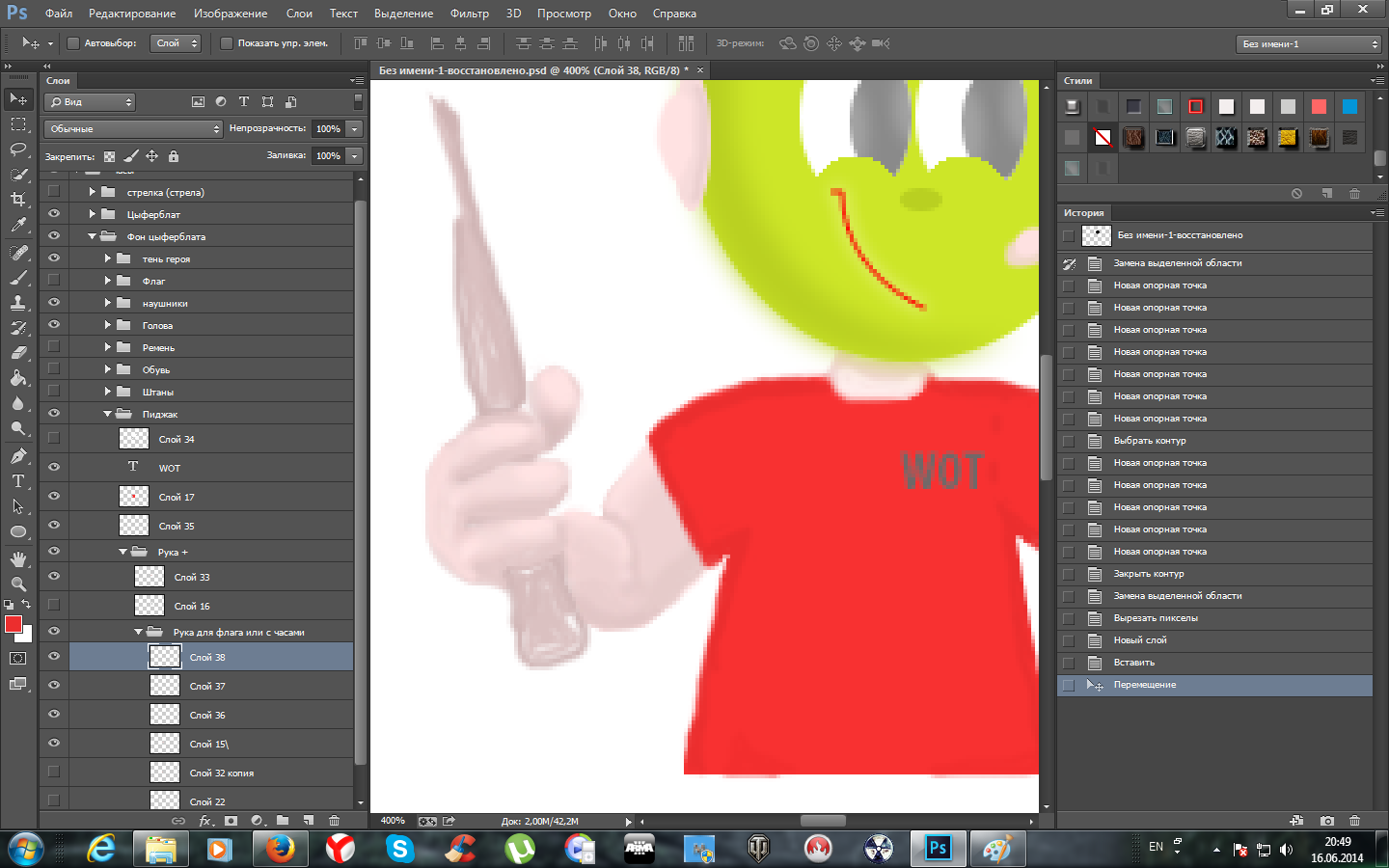Apply the blue style swatch in Стили

(x=1349, y=106)
